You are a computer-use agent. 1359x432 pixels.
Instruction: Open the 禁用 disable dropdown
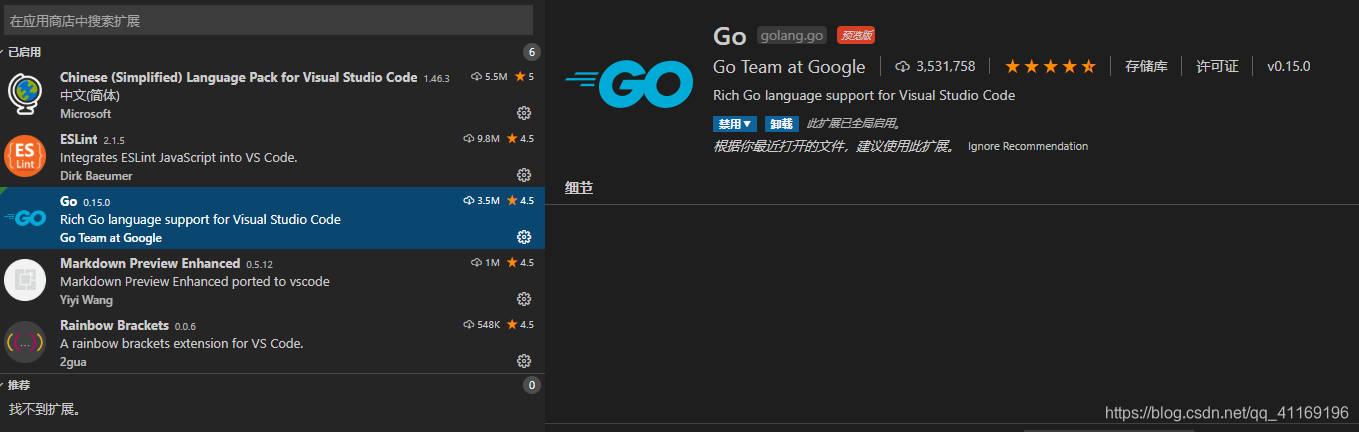tap(734, 124)
